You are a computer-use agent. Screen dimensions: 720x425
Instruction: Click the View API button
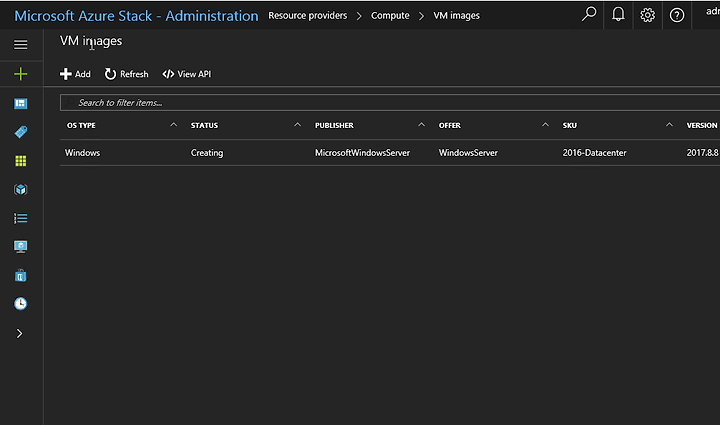coord(187,74)
